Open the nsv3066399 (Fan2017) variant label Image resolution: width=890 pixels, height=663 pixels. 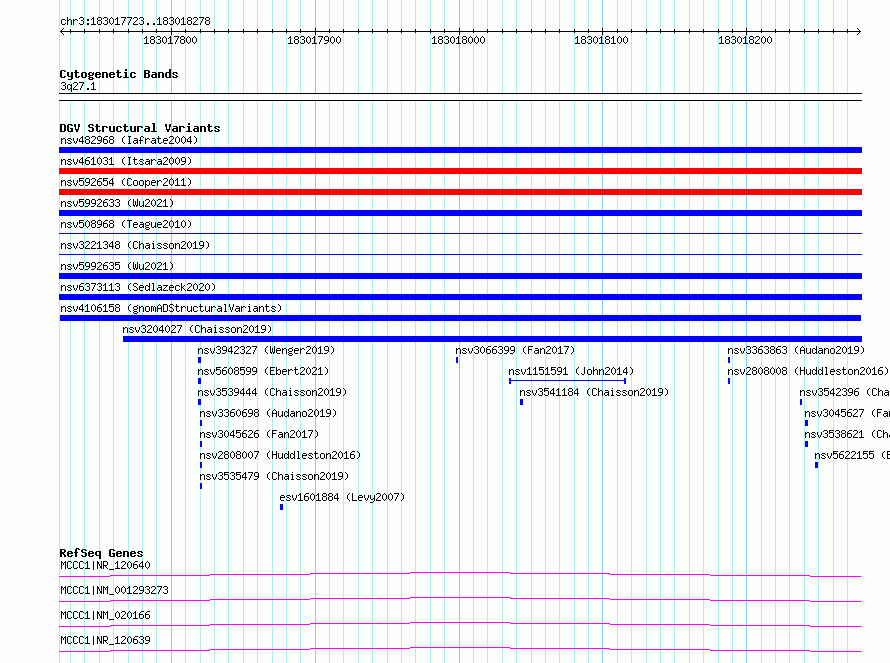click(x=515, y=350)
